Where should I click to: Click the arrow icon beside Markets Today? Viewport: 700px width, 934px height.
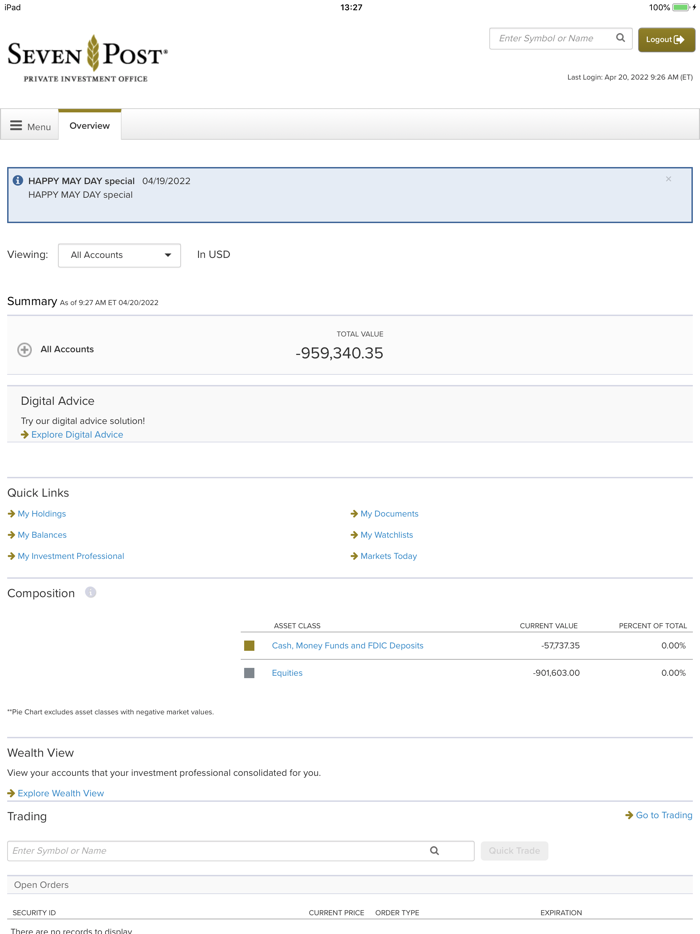(x=354, y=555)
